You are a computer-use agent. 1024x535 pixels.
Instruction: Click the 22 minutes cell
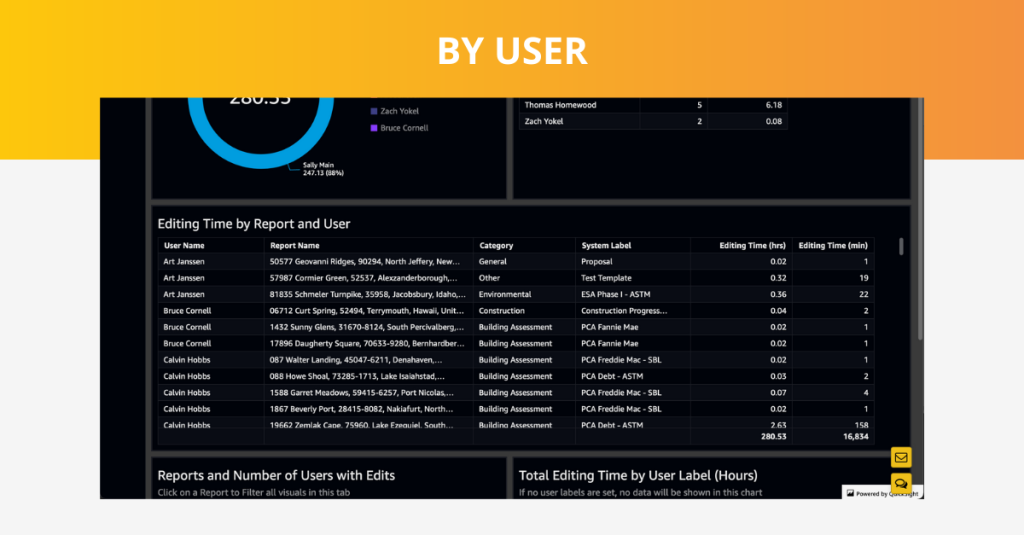(x=863, y=295)
